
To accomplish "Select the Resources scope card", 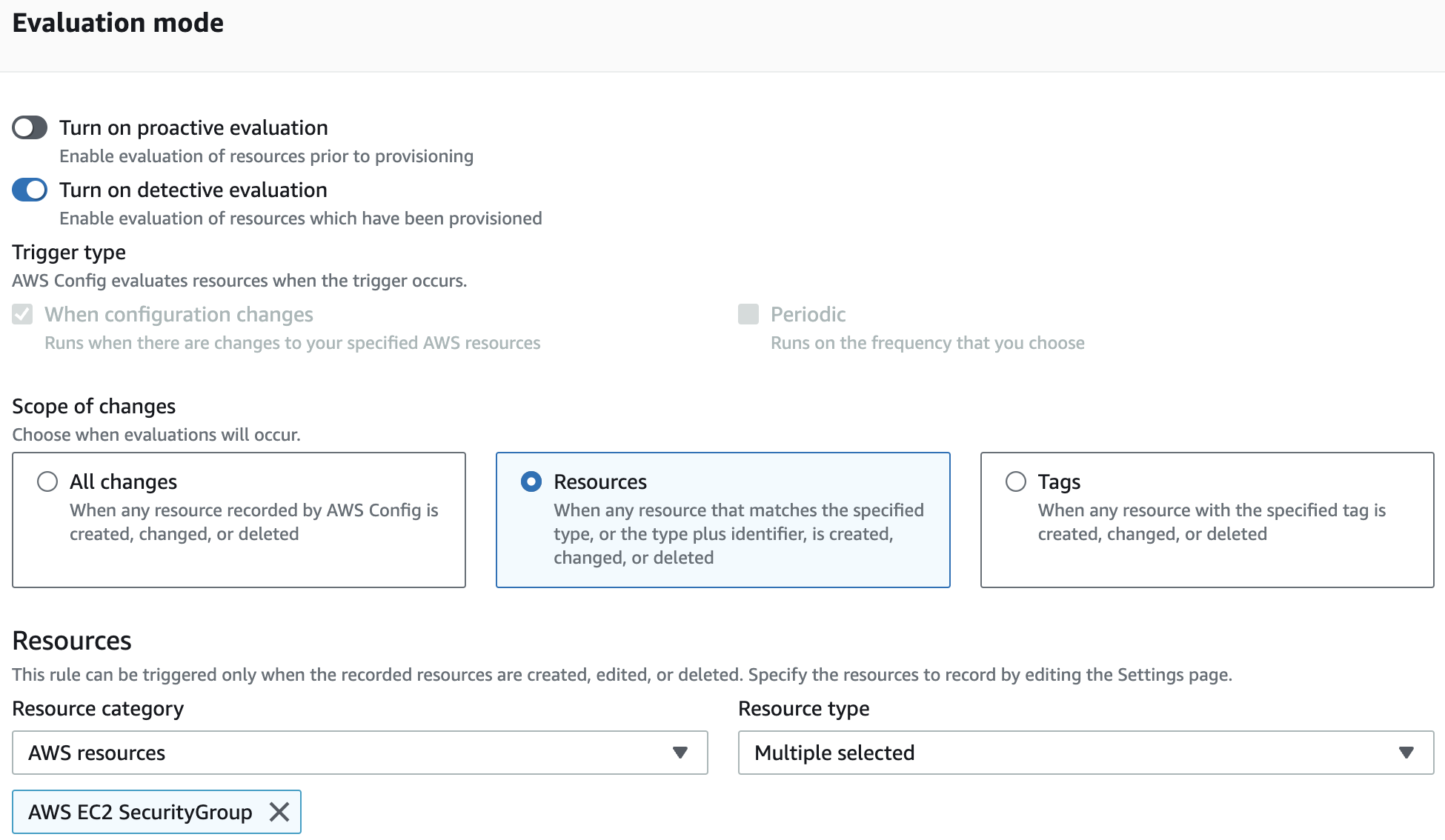I will tap(722, 519).
